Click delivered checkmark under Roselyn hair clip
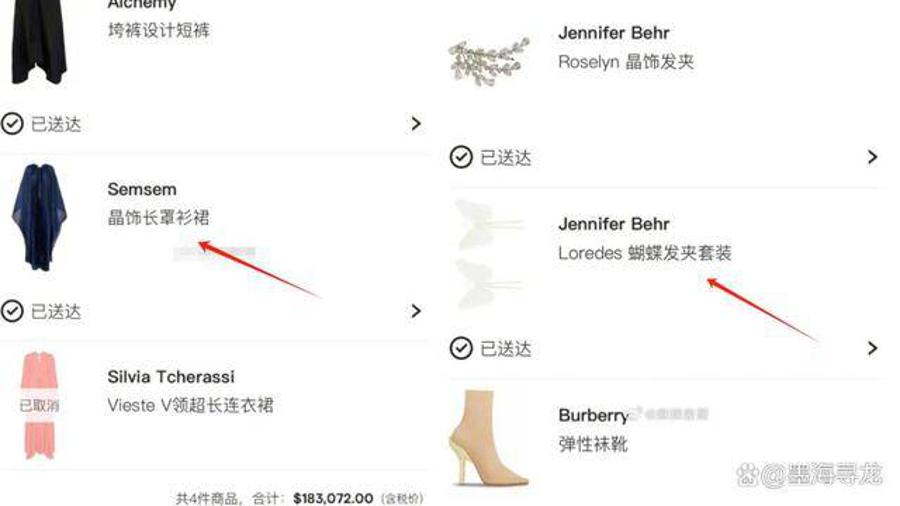This screenshot has width=900, height=506. pyautogui.click(x=461, y=157)
